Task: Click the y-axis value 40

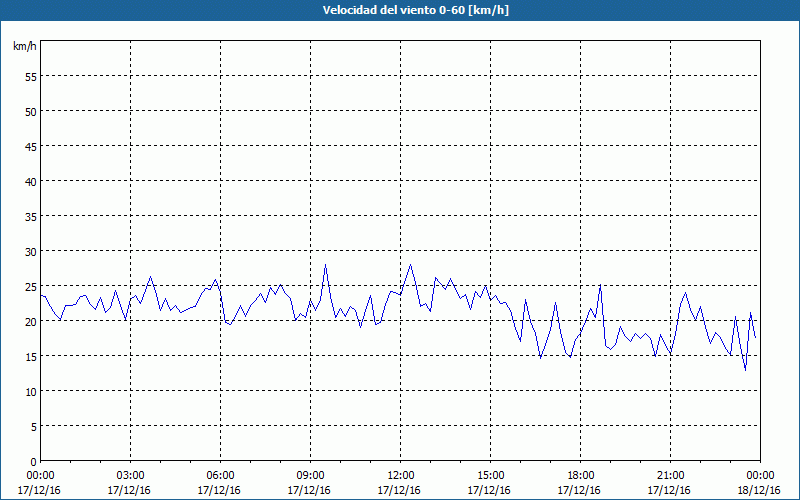Action: tap(31, 182)
